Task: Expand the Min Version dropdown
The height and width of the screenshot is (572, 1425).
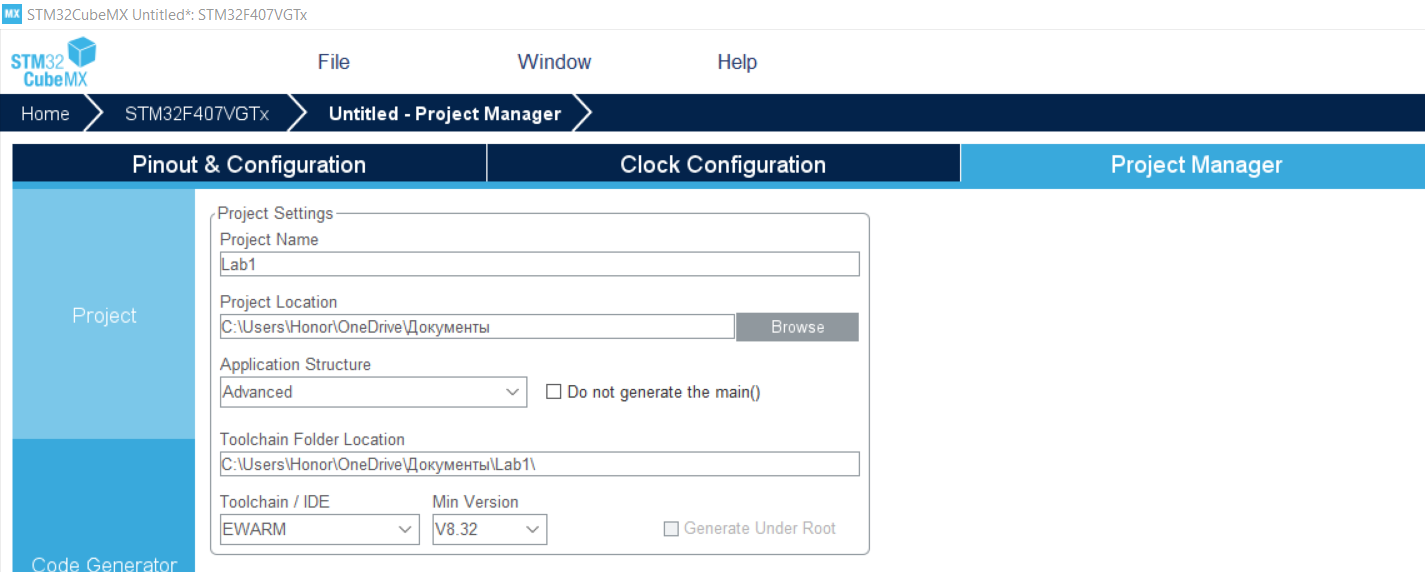Action: pos(489,529)
